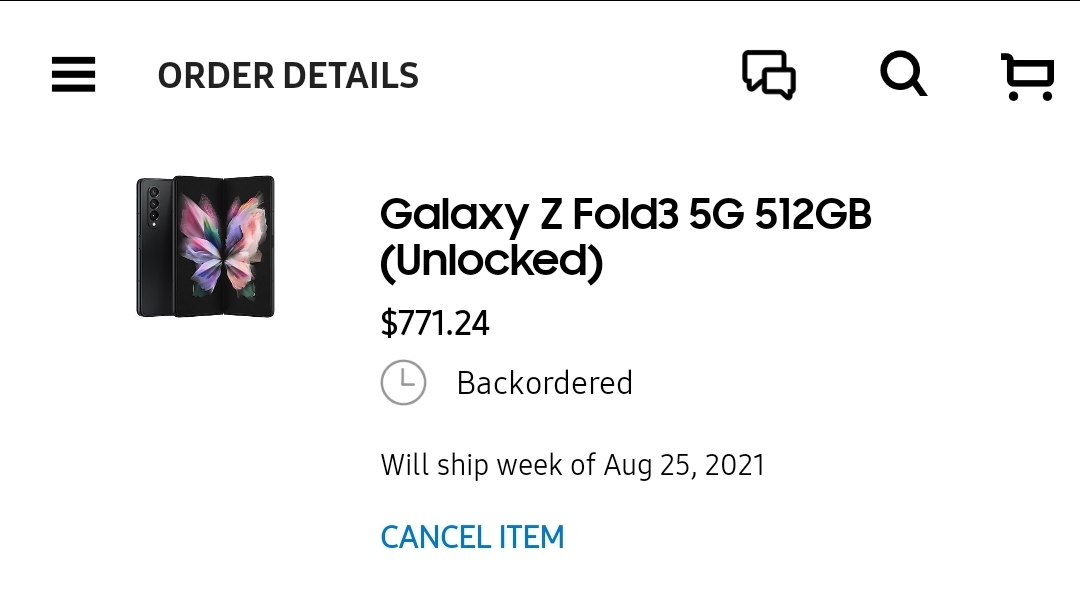Select the Backordered status label
1080x602 pixels.
544,383
